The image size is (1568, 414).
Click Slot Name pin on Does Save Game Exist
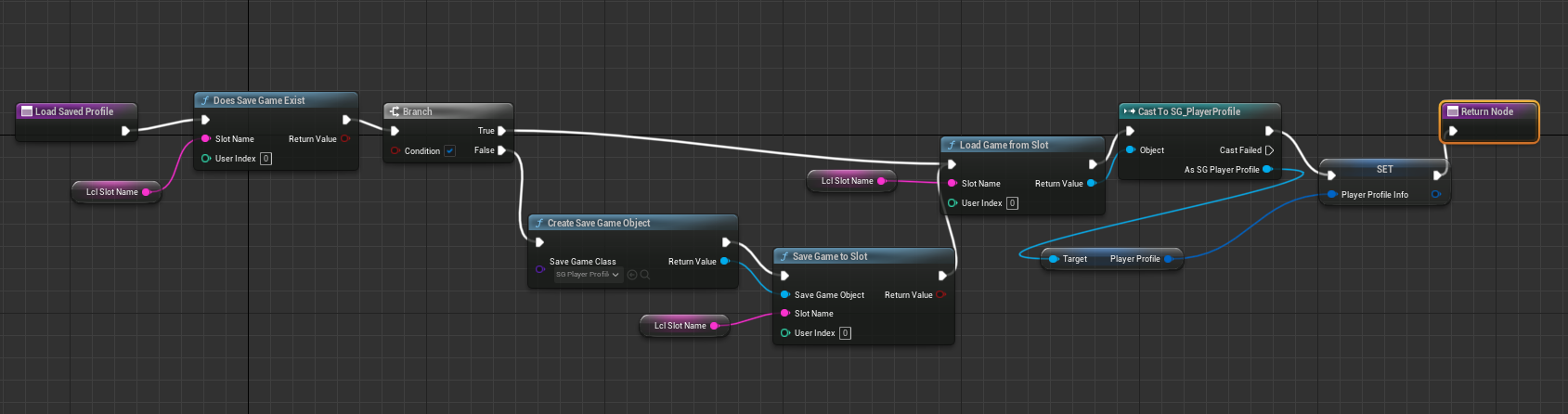click(205, 139)
